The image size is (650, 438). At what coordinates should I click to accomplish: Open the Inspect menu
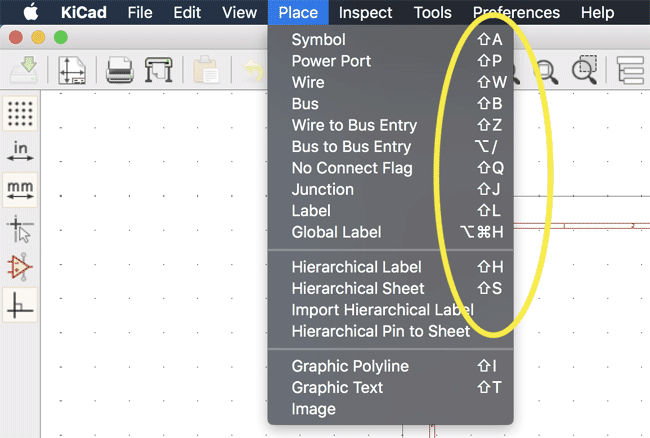(365, 12)
